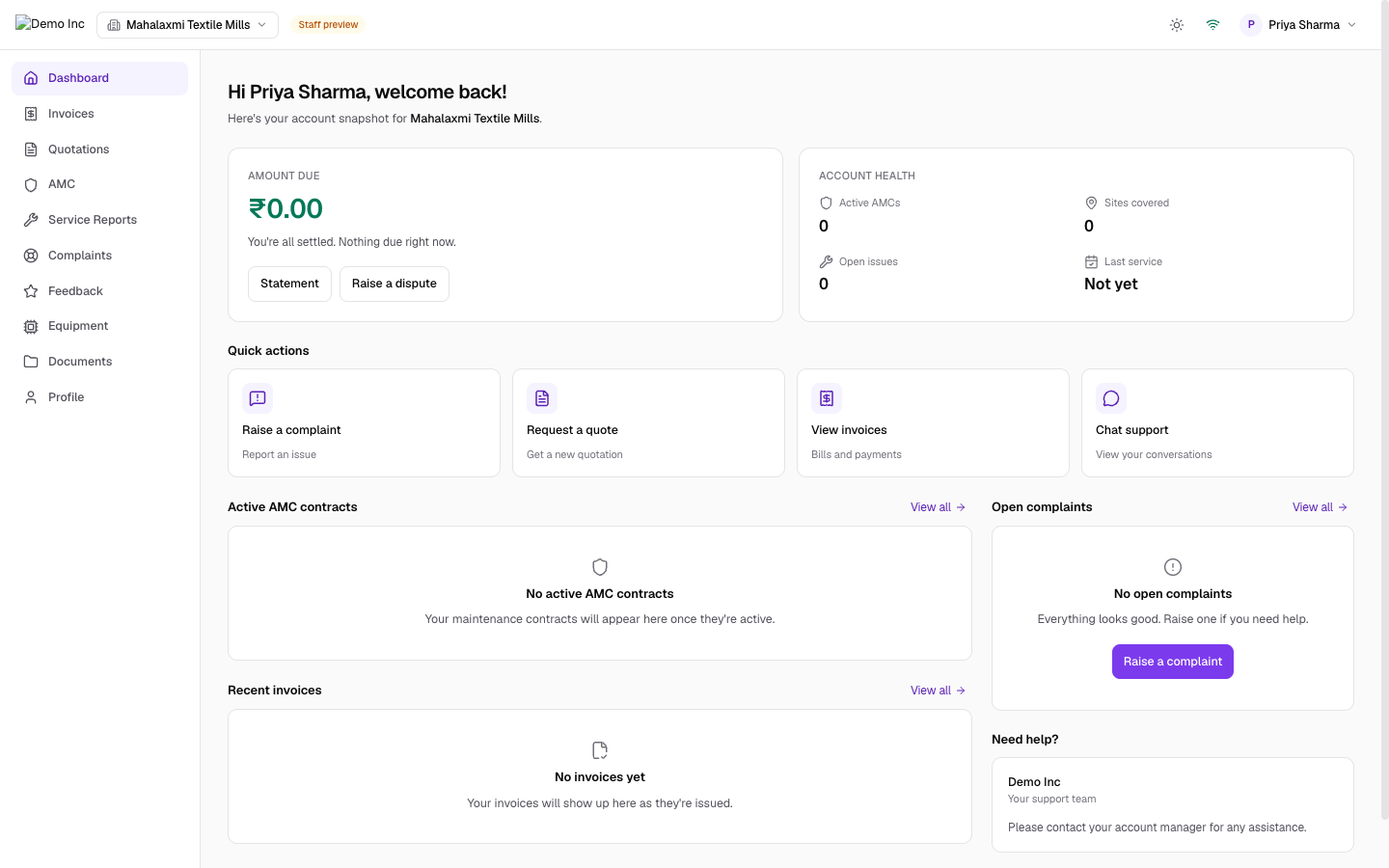Viewport: 1389px width, 868px height.
Task: Click the ₹0.00 amount due value
Action: [286, 208]
